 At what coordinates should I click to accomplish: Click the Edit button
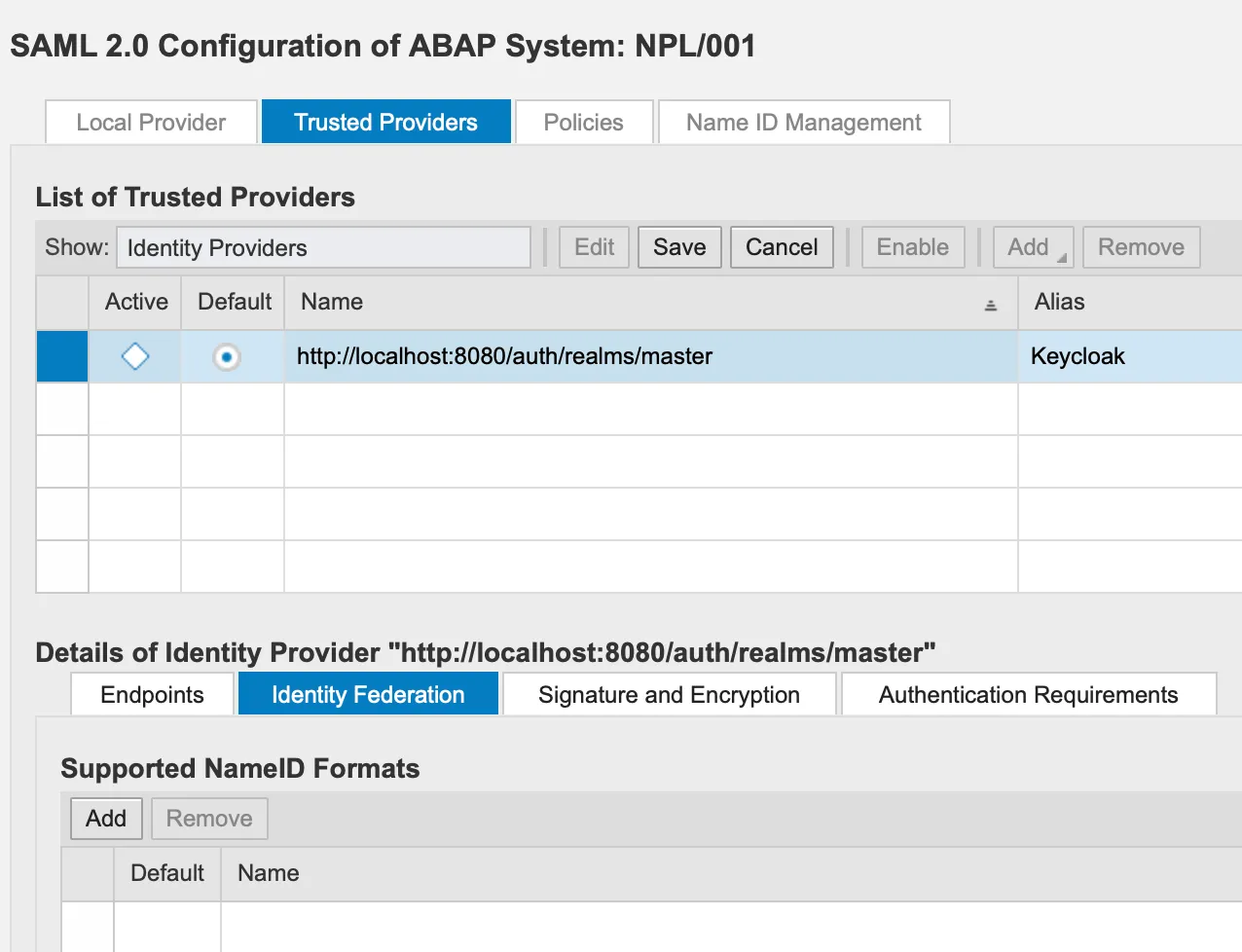[594, 247]
